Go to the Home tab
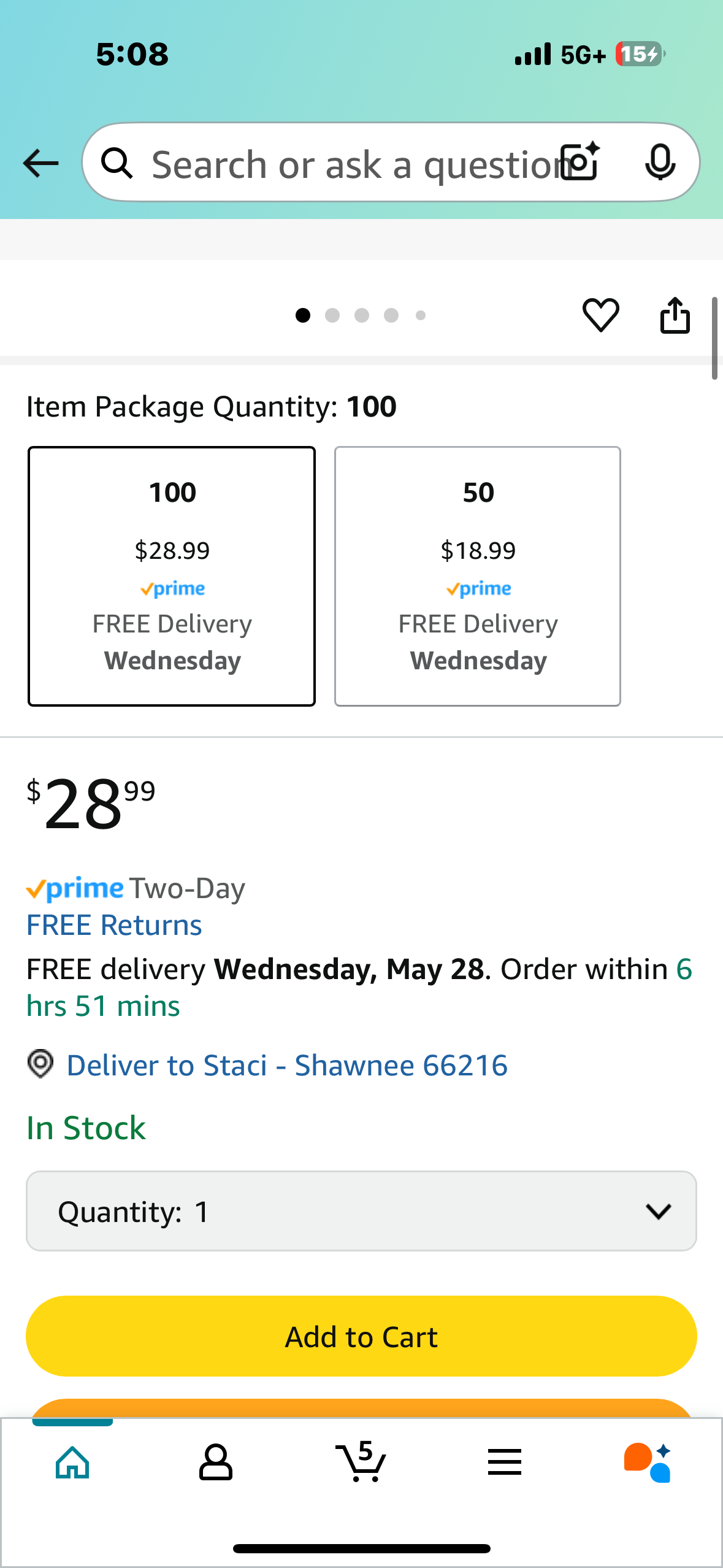 tap(72, 1462)
